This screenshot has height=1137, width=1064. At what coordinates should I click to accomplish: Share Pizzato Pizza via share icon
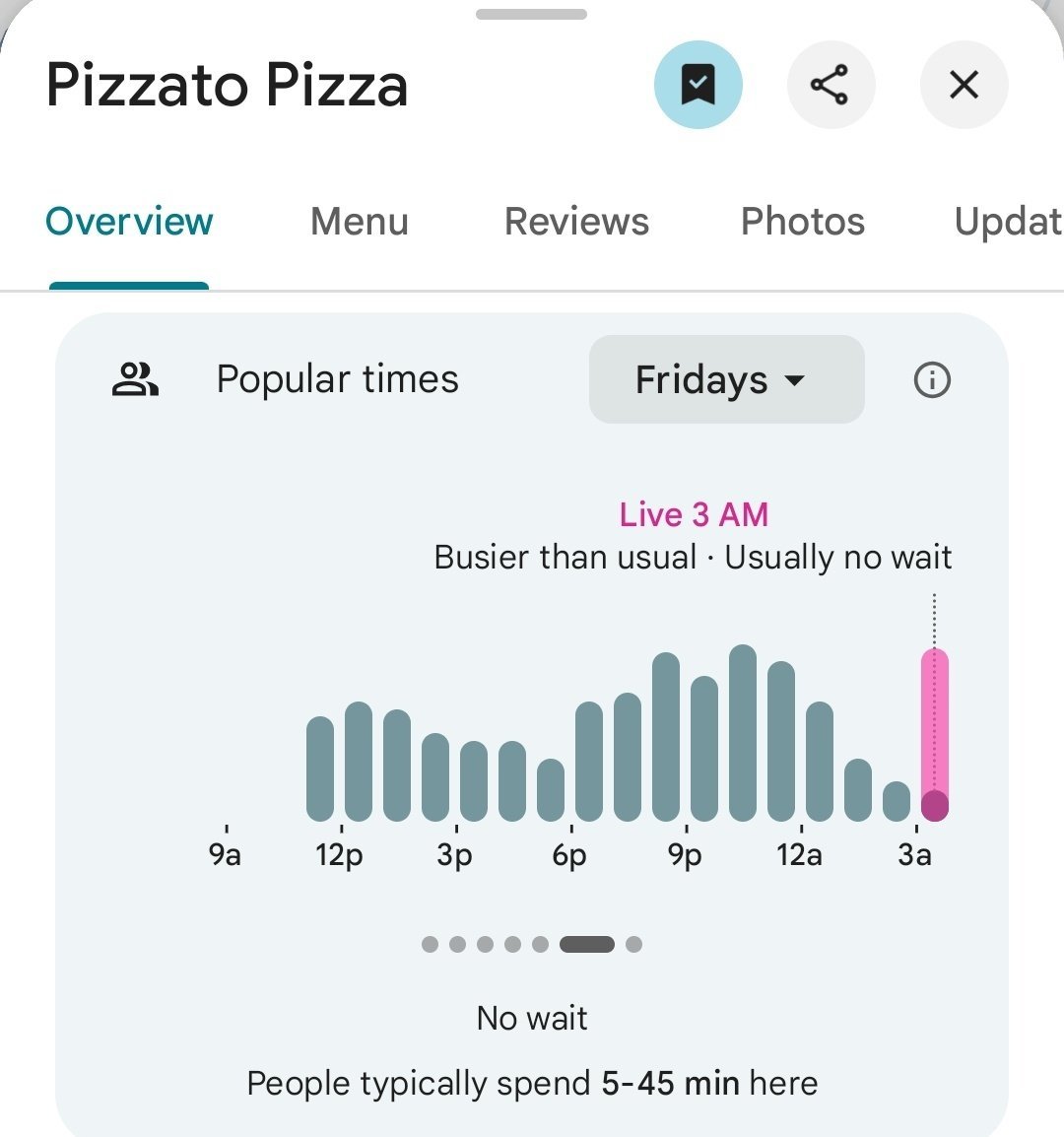830,85
